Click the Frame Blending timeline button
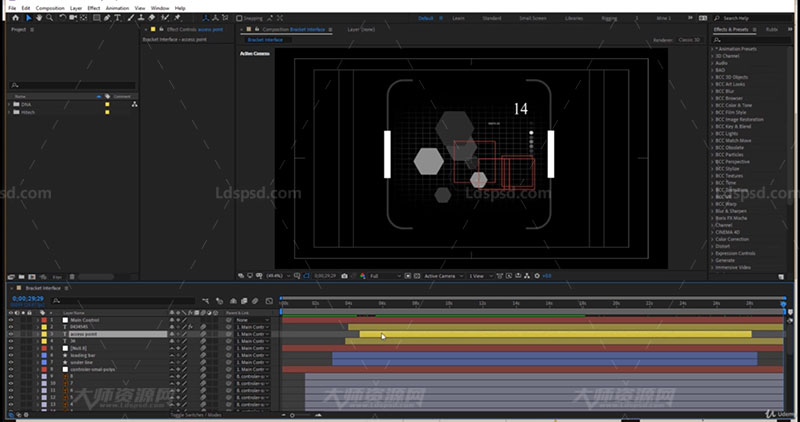Viewport: 800px width, 422px height. coord(244,301)
